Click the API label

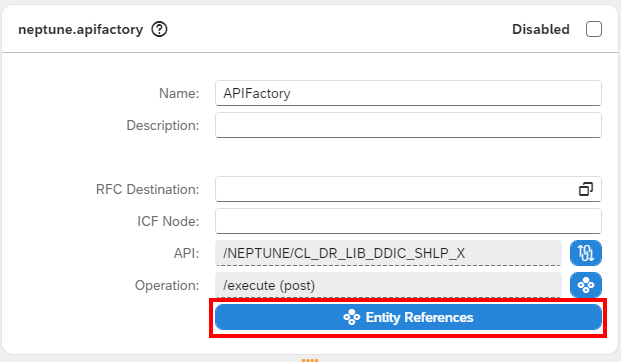186,253
